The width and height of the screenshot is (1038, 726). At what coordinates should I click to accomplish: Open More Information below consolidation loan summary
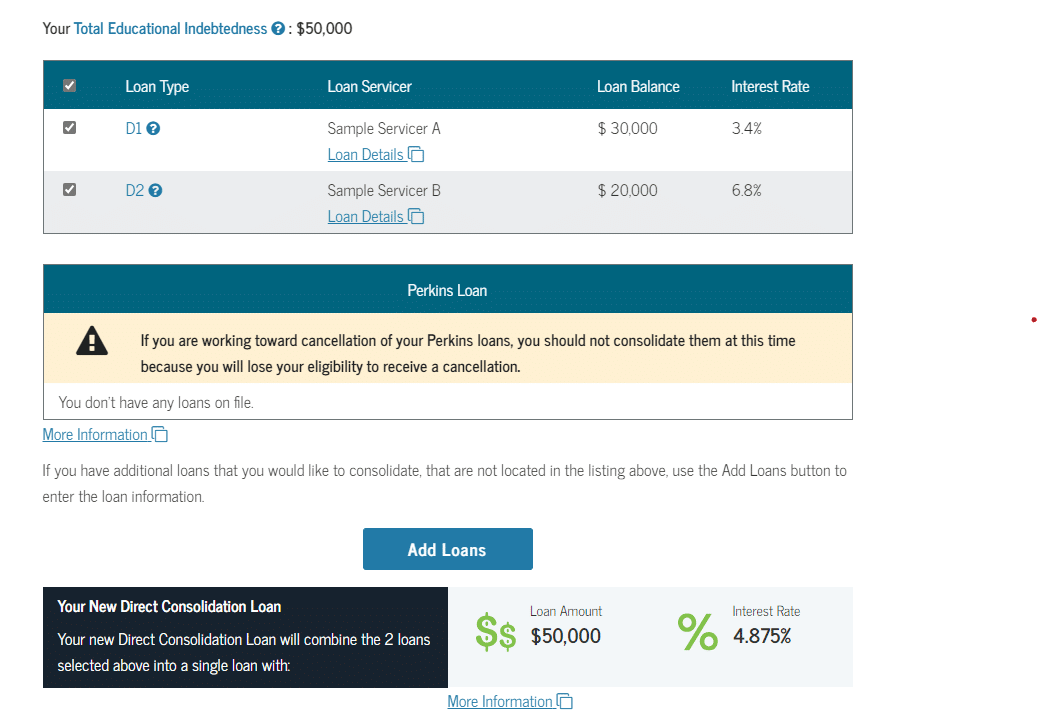500,701
